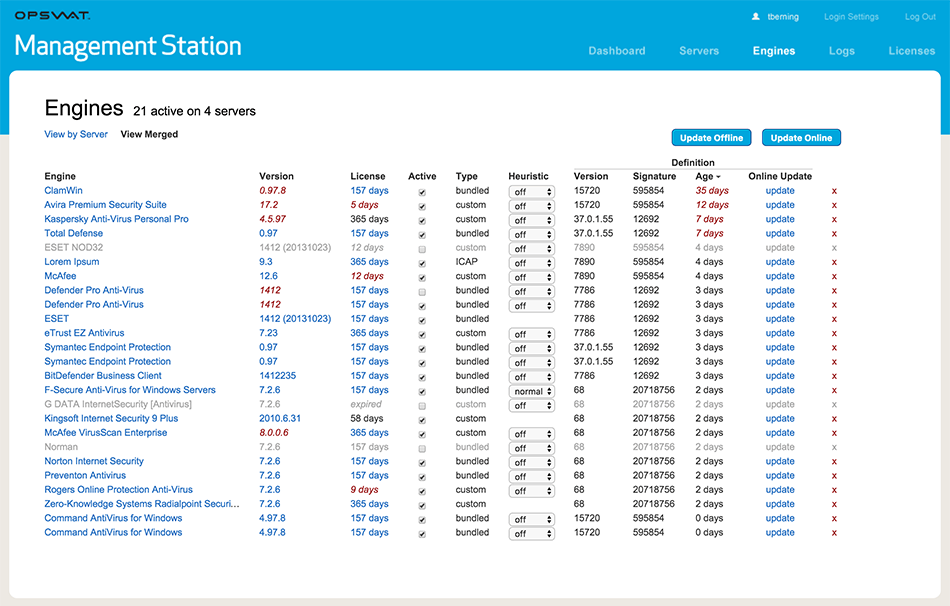Viewport: 950px width, 606px height.
Task: Click the OPSWAT logo
Action: coord(53,15)
